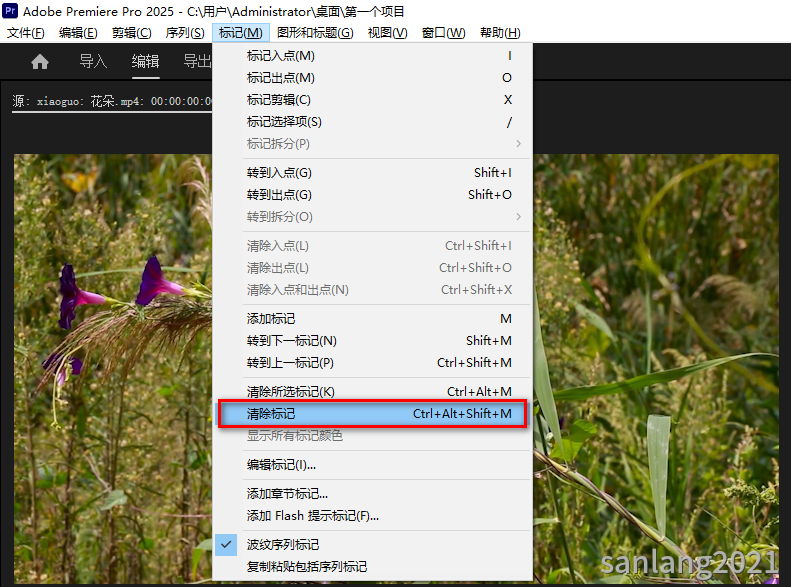The image size is (791, 587).
Task: Open 编辑标记(I)... dialog entry
Action: 373,465
